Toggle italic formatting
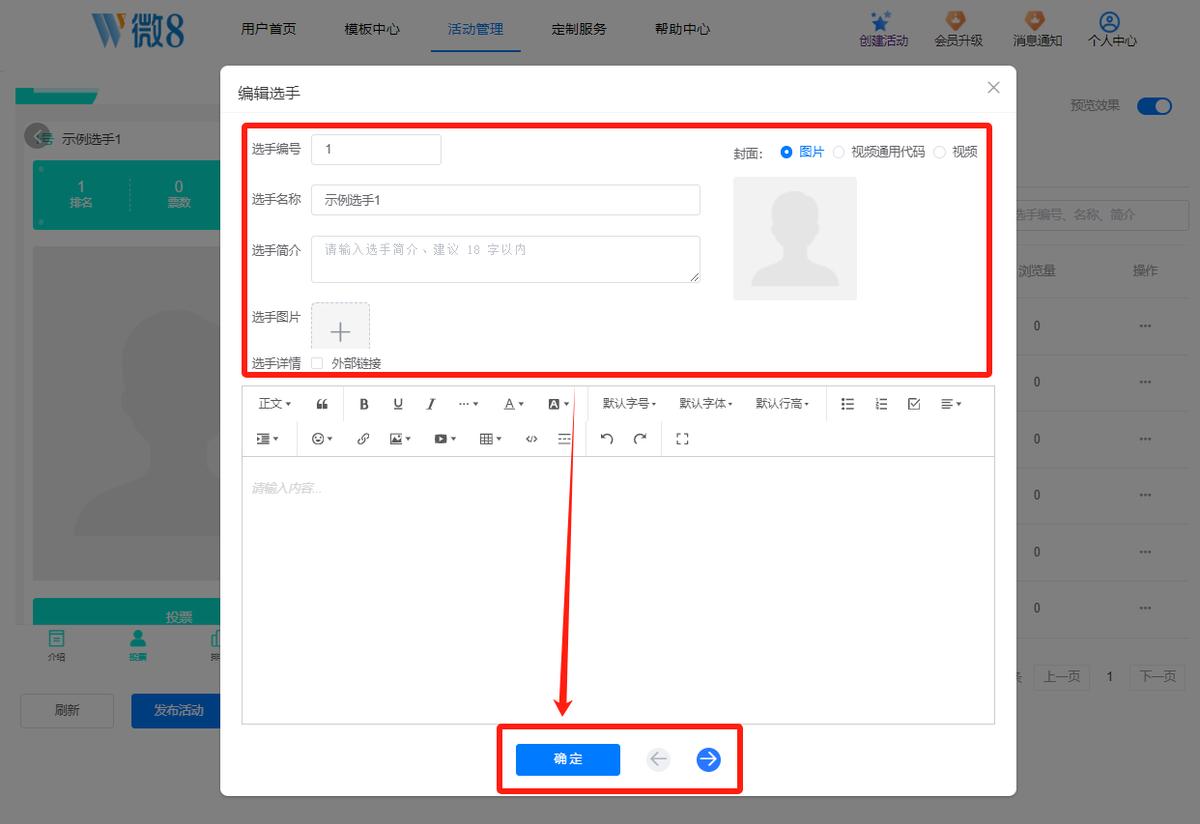Image resolution: width=1200 pixels, height=824 pixels. 431,404
